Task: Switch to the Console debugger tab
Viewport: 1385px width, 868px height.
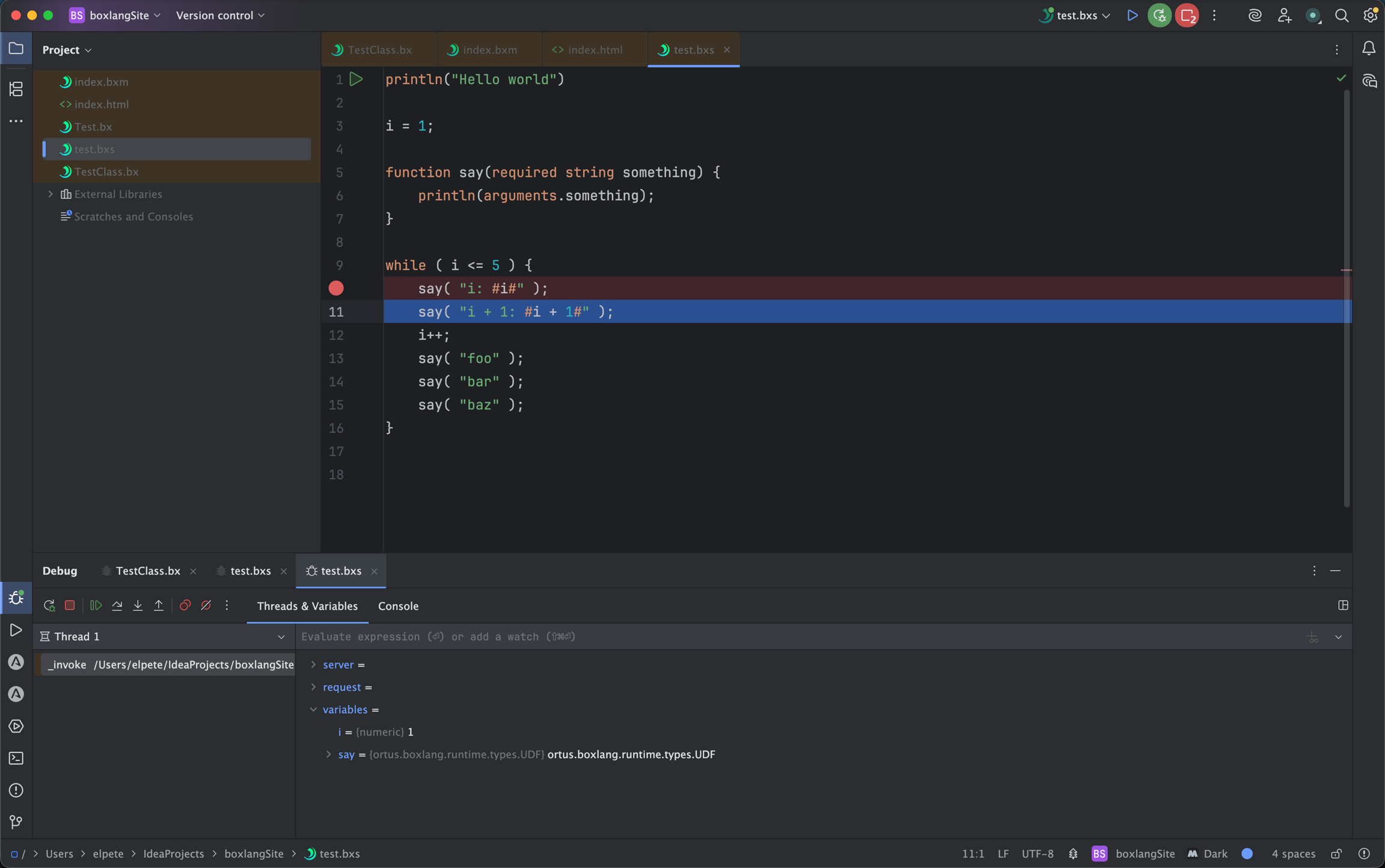Action: (x=398, y=606)
